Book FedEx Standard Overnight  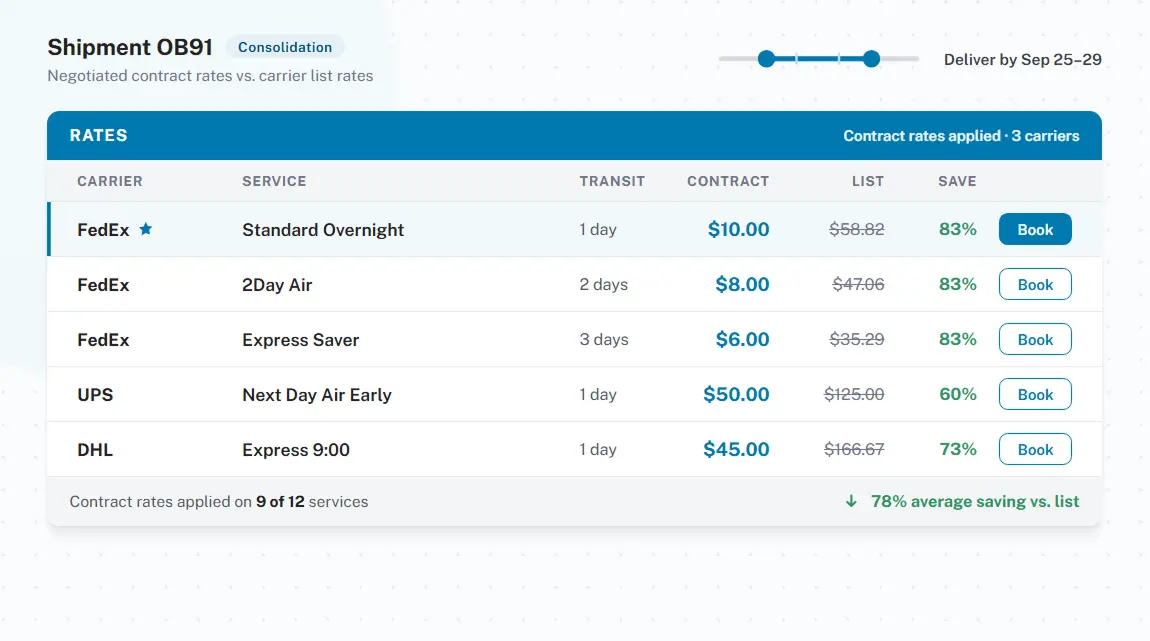pyautogui.click(x=1035, y=230)
